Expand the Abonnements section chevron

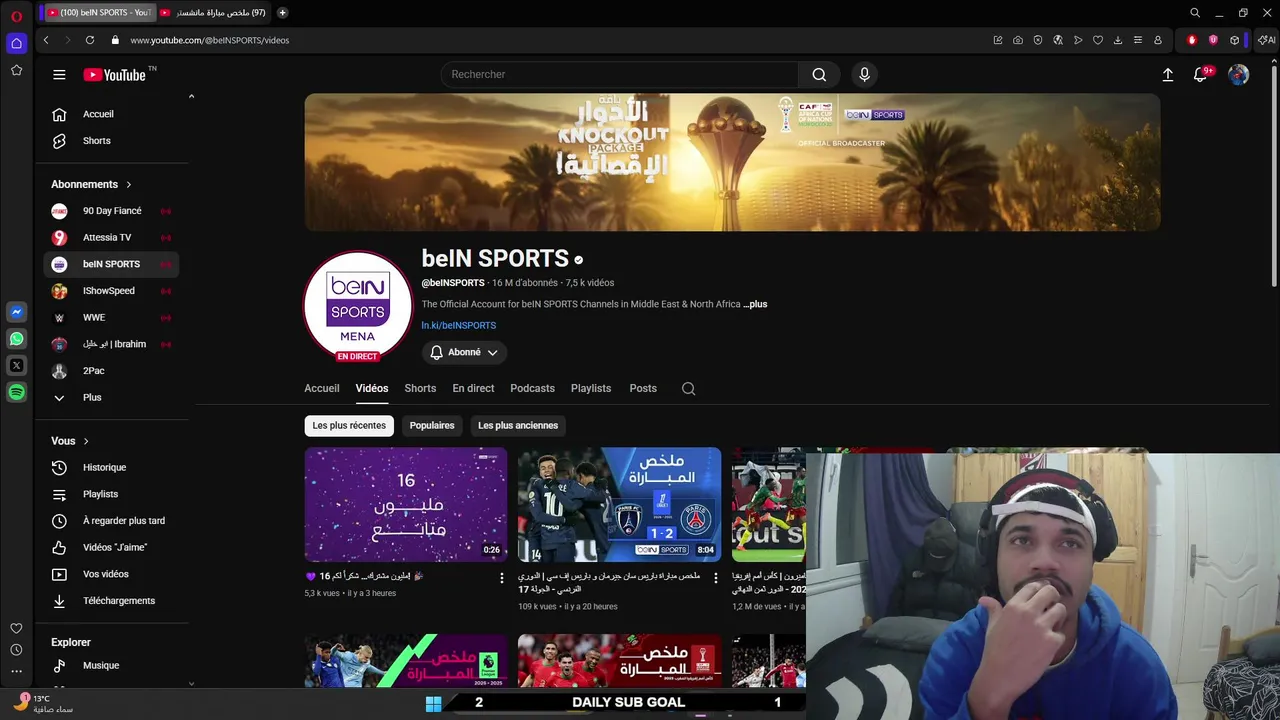tap(129, 184)
